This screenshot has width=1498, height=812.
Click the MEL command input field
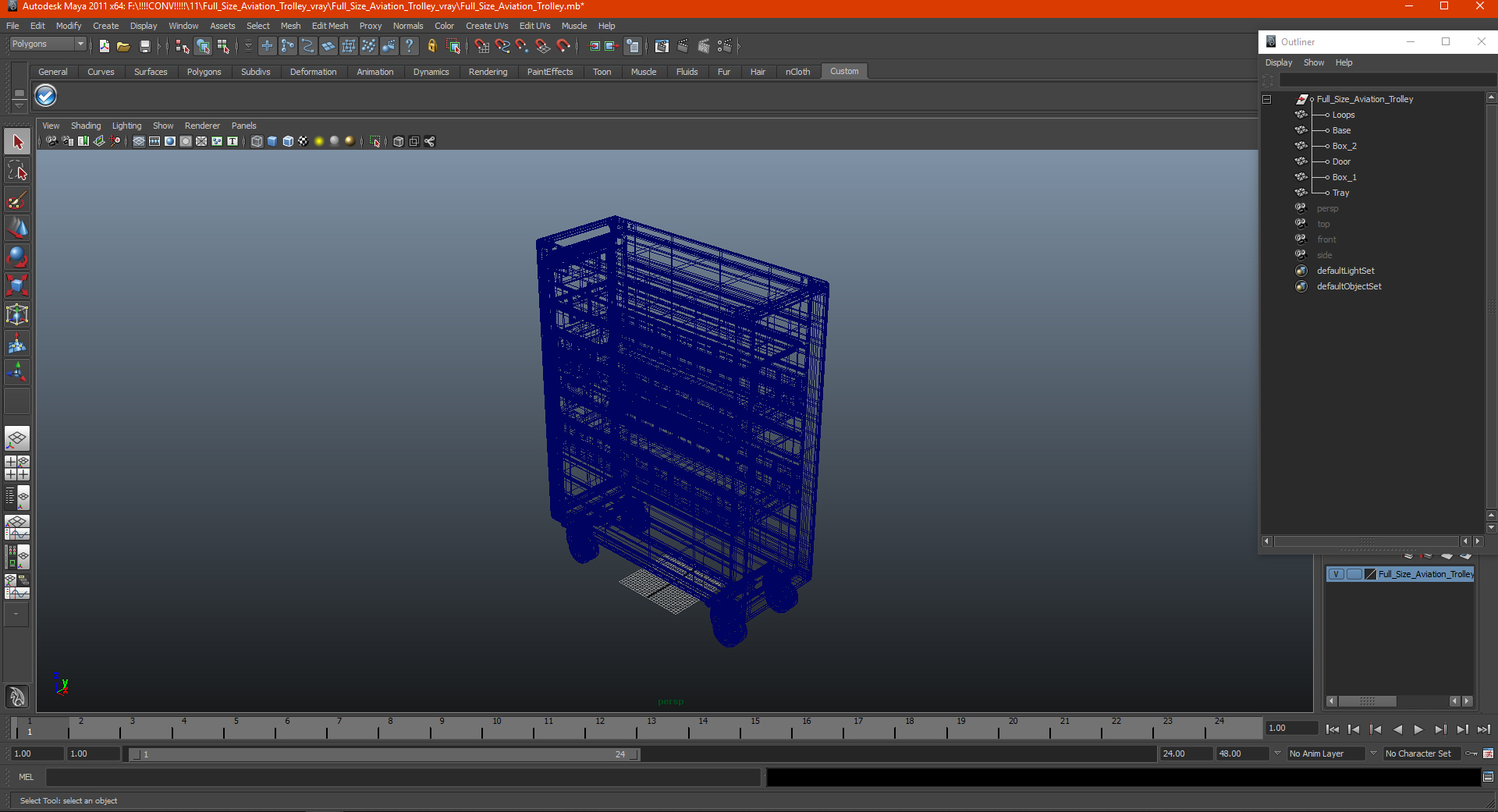403,777
